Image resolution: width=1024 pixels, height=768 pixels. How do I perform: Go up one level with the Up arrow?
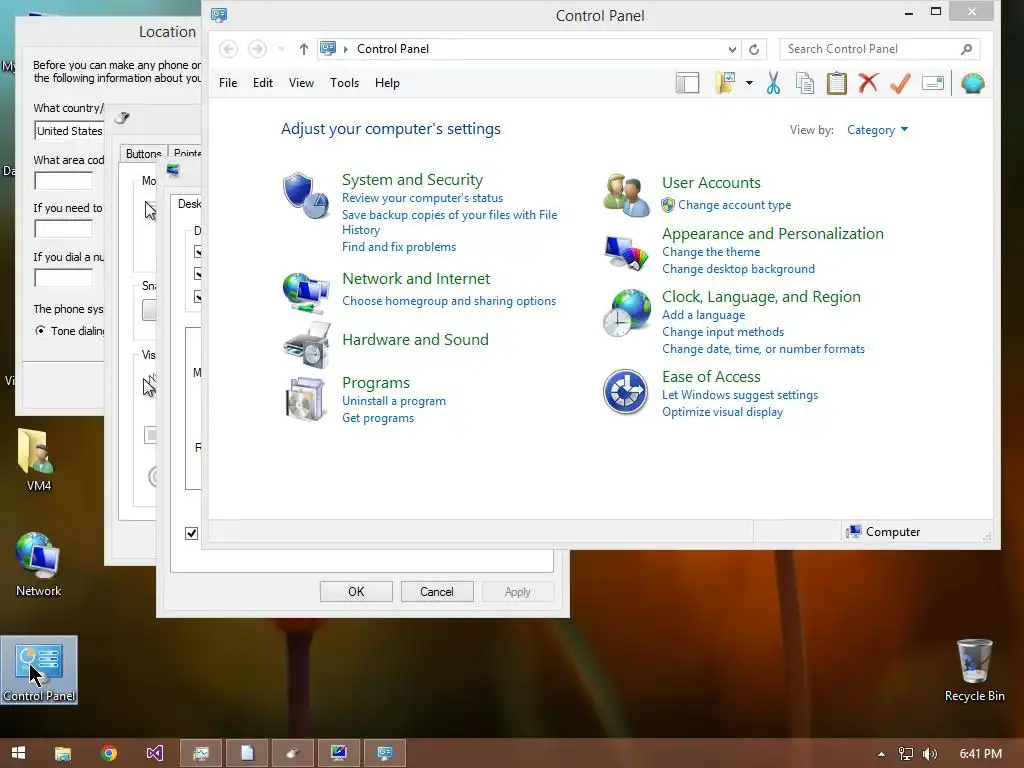pyautogui.click(x=304, y=49)
